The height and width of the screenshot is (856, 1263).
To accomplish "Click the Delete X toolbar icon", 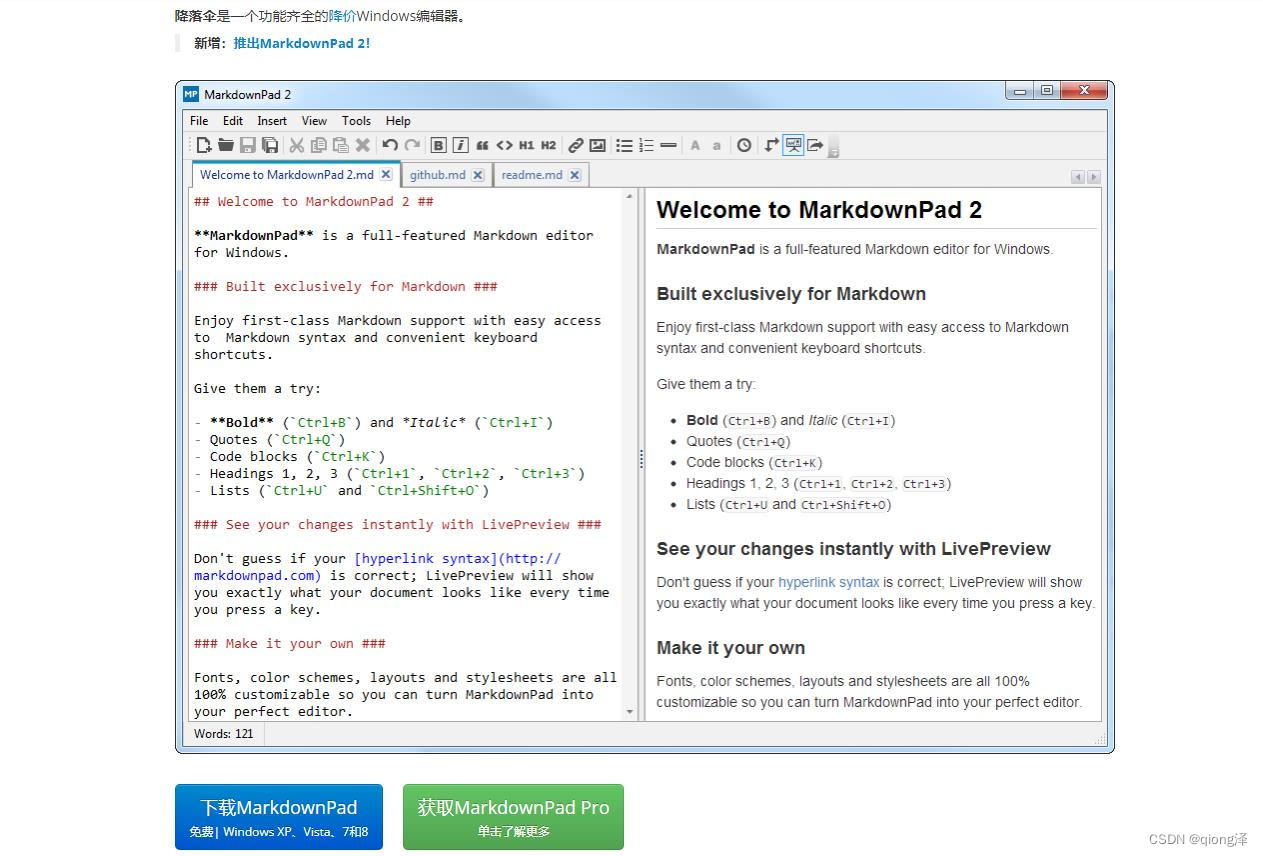I will click(x=363, y=145).
